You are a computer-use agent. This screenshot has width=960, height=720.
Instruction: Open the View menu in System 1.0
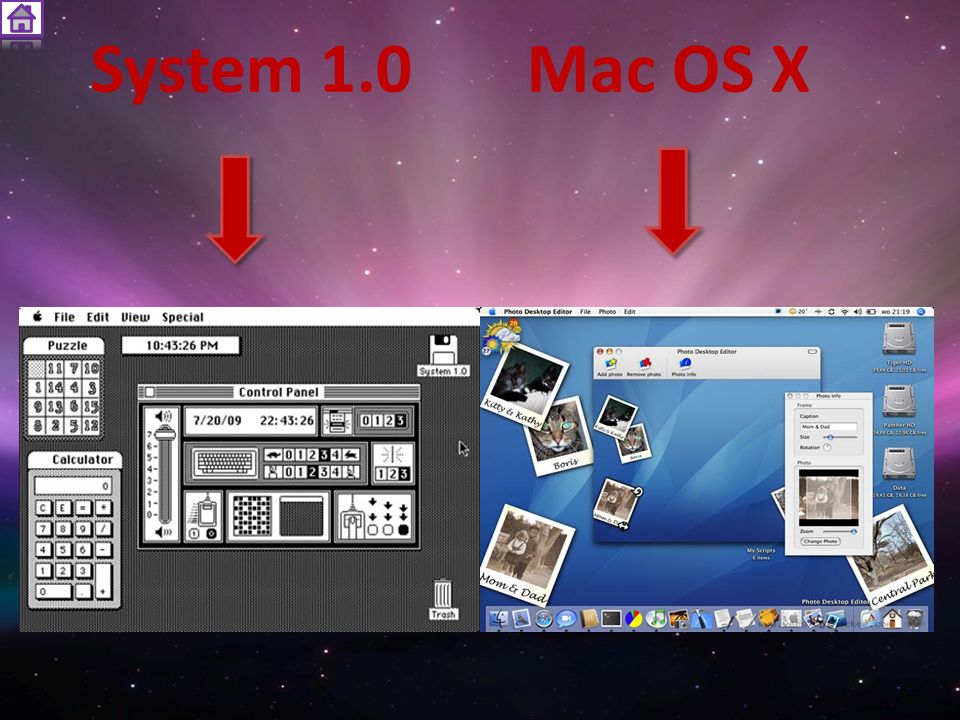135,317
